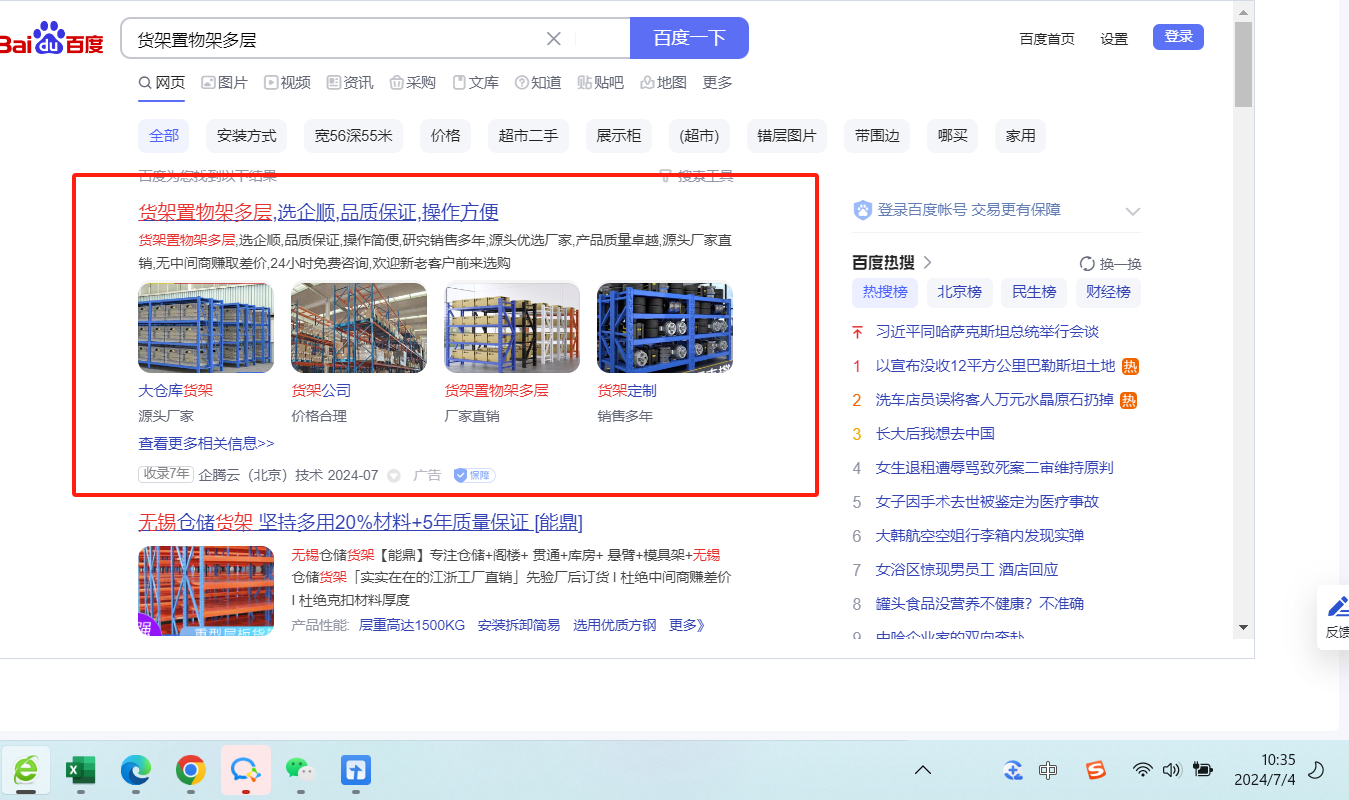The image size is (1349, 800).
Task: Click the 百度一下 search button
Action: coord(689,38)
